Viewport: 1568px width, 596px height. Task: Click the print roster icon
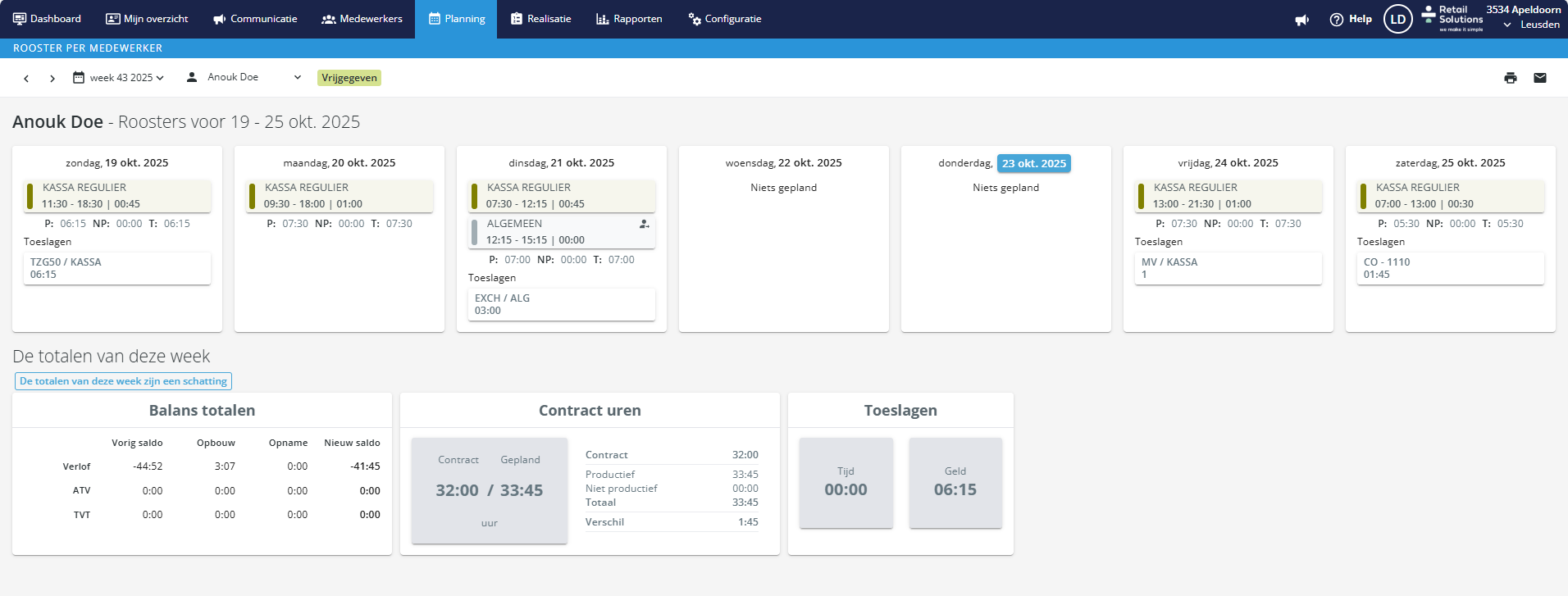point(1510,78)
